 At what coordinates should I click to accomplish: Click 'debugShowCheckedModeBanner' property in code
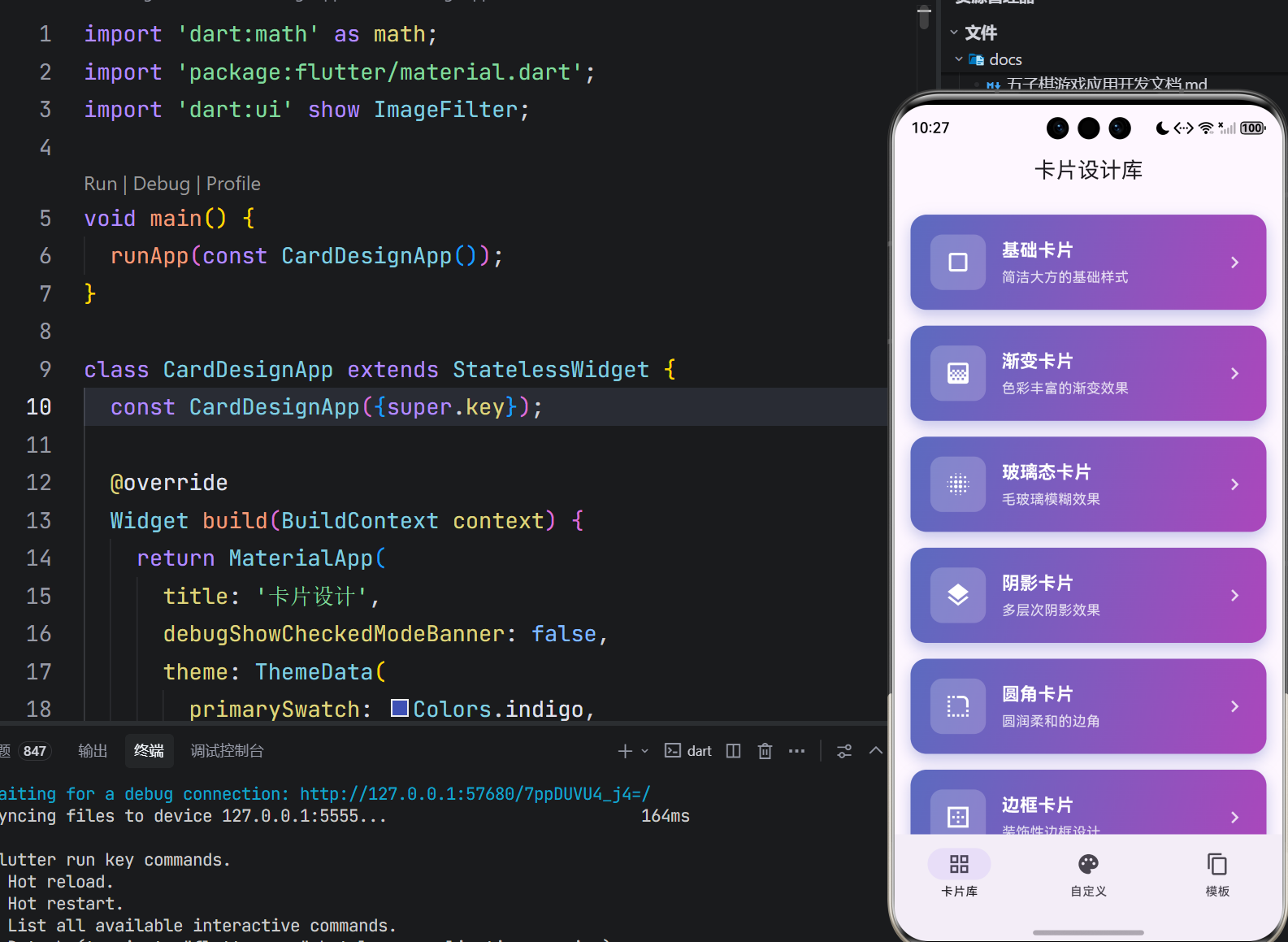pyautogui.click(x=334, y=634)
